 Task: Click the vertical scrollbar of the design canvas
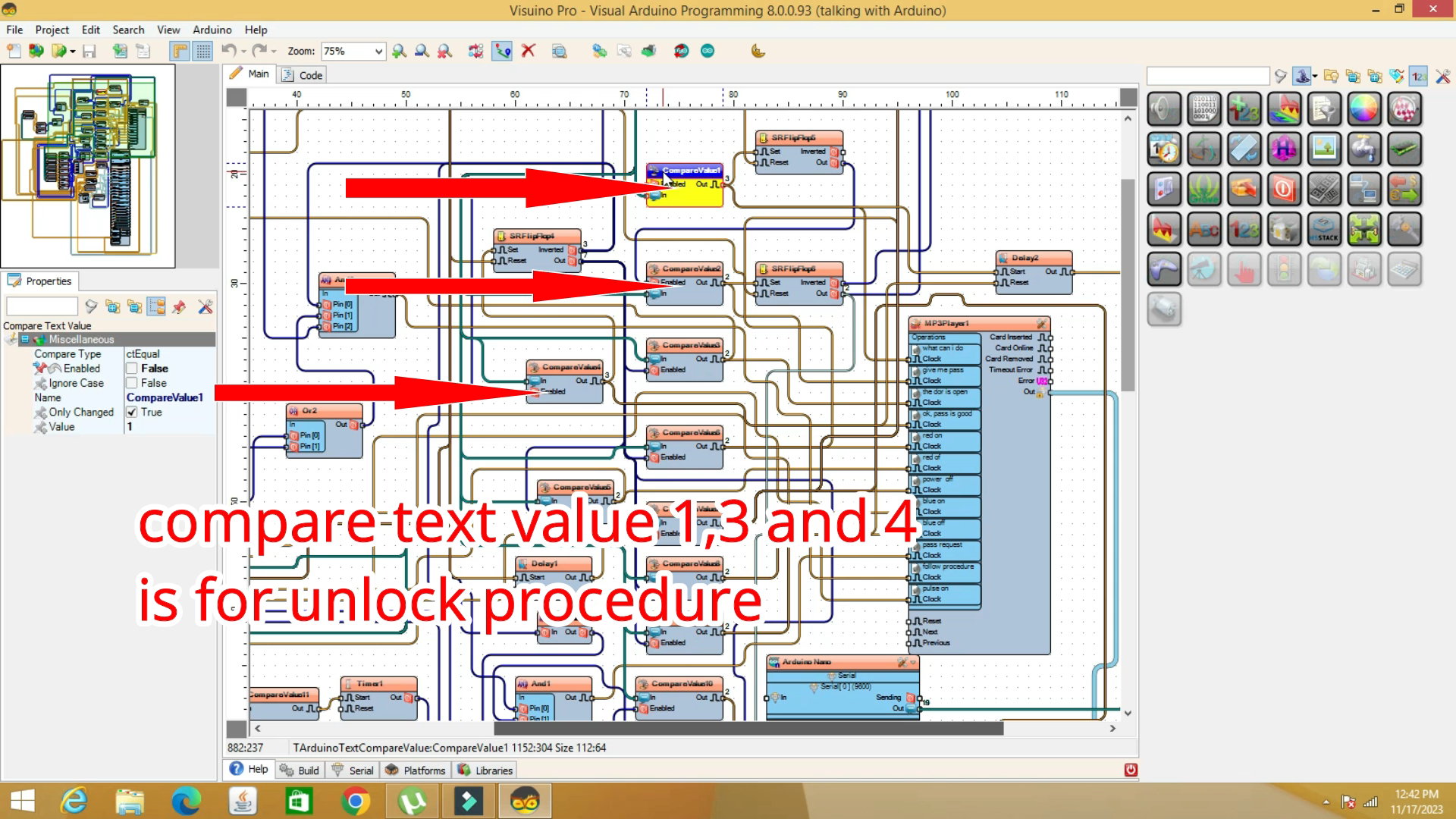tap(1128, 285)
